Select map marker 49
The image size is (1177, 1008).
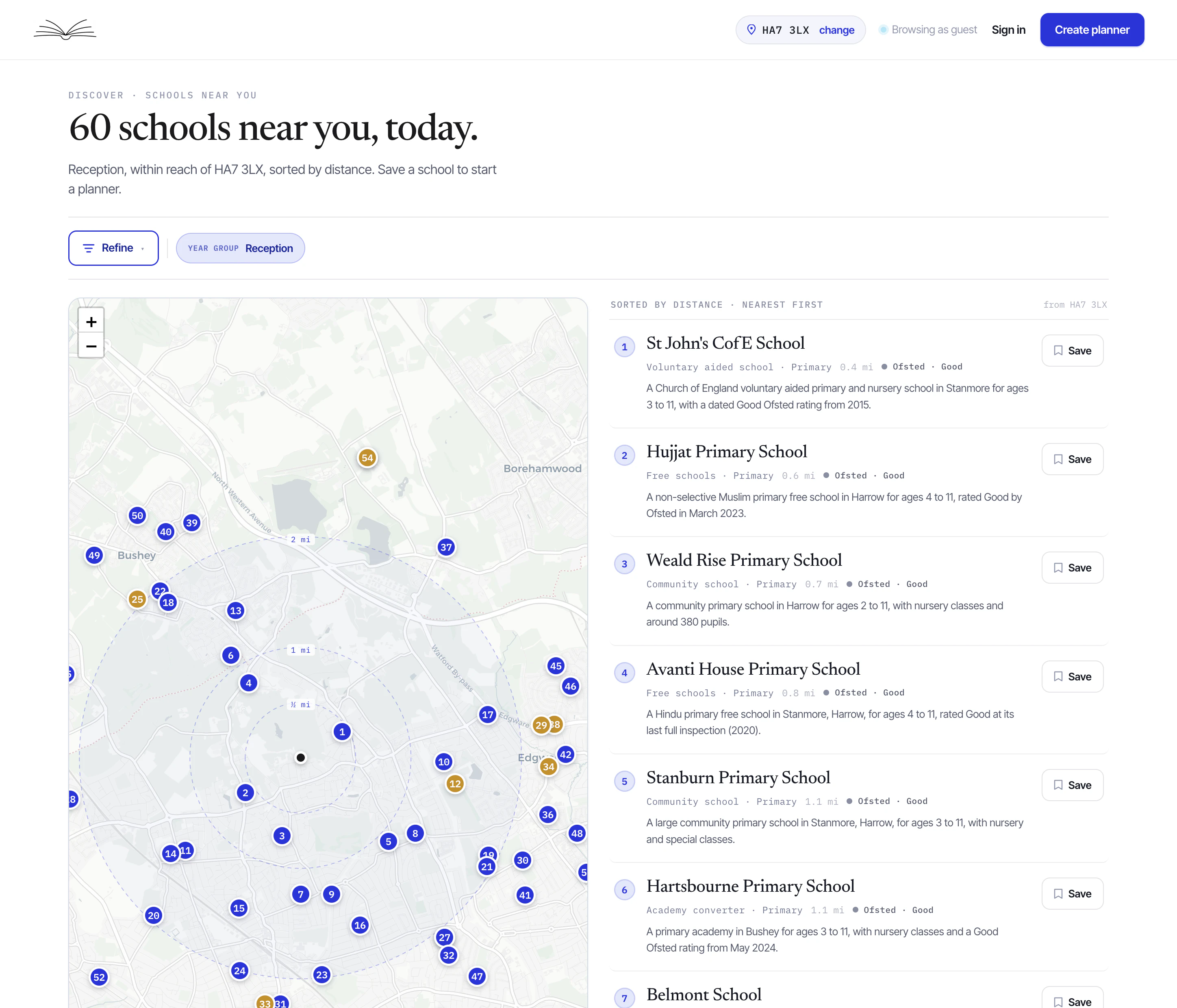pos(94,556)
